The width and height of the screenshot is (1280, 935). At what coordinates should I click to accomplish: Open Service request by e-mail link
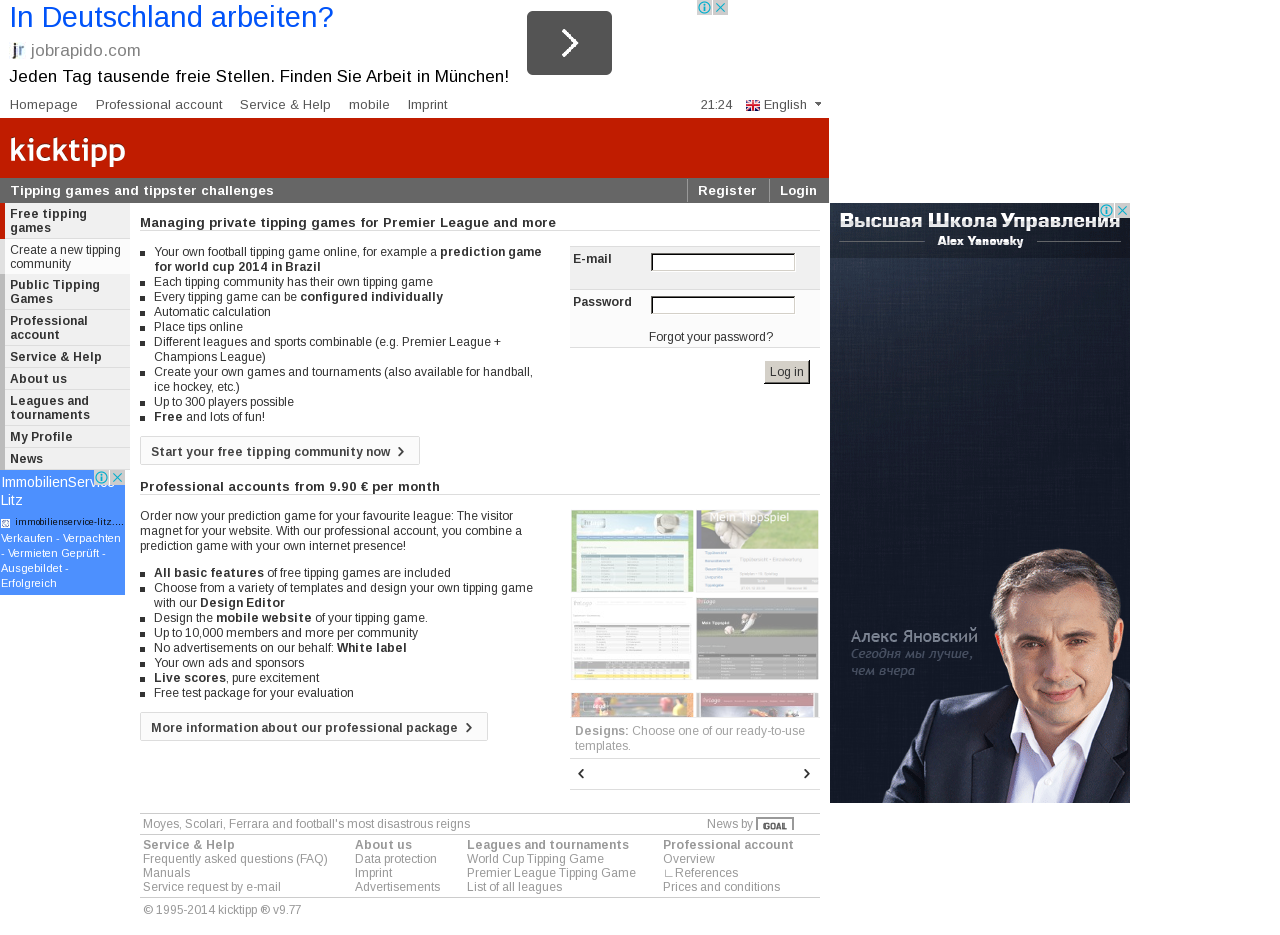point(212,887)
